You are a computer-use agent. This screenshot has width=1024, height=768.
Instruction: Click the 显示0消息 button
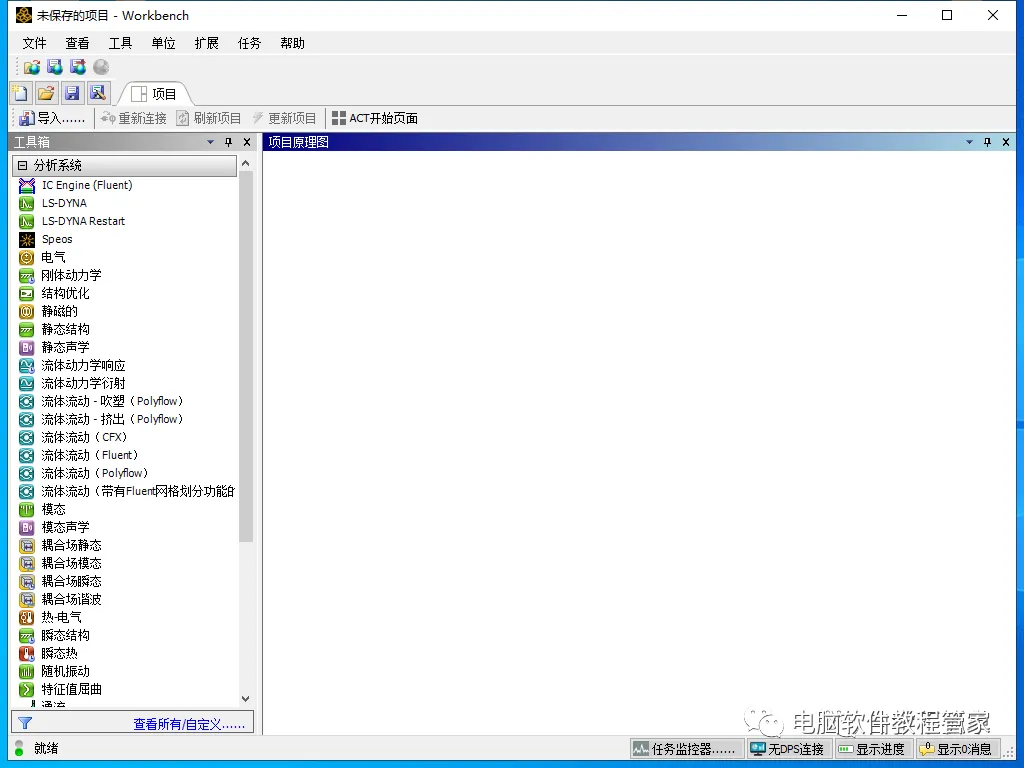pyautogui.click(x=957, y=749)
